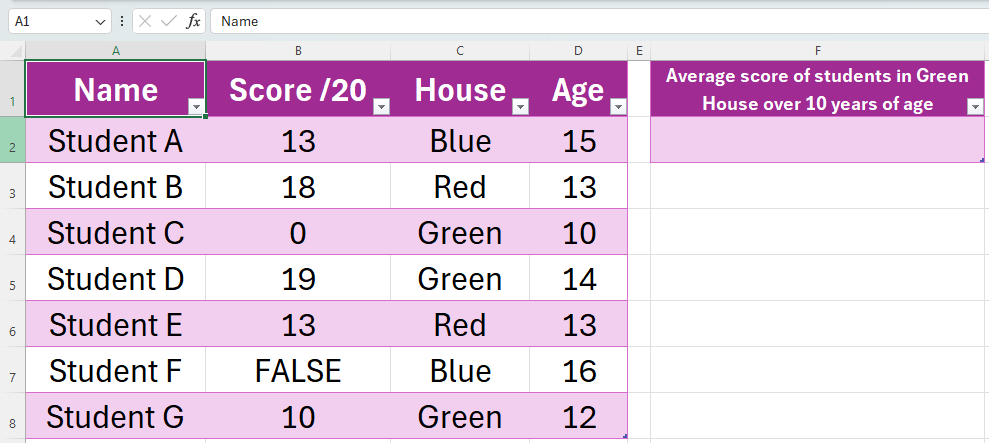Open the Name column filter dropdown

(x=197, y=107)
